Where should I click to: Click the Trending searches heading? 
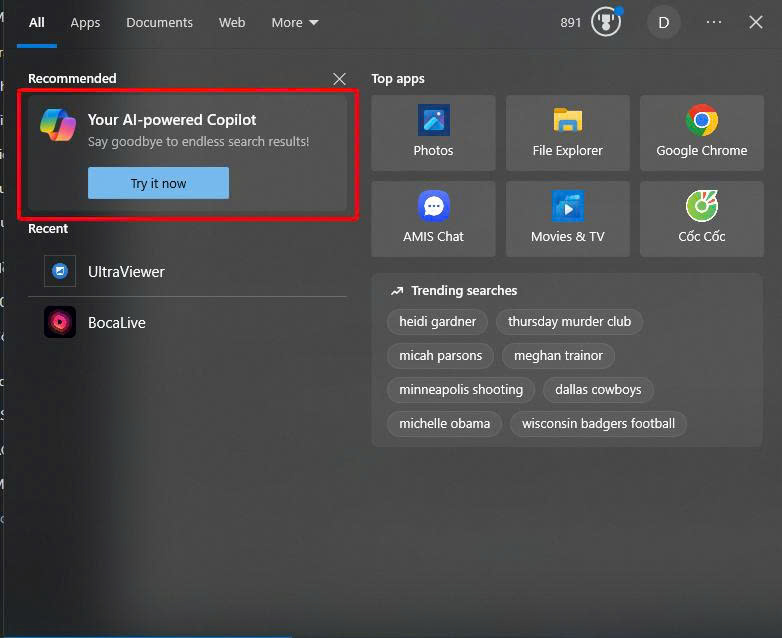point(464,290)
